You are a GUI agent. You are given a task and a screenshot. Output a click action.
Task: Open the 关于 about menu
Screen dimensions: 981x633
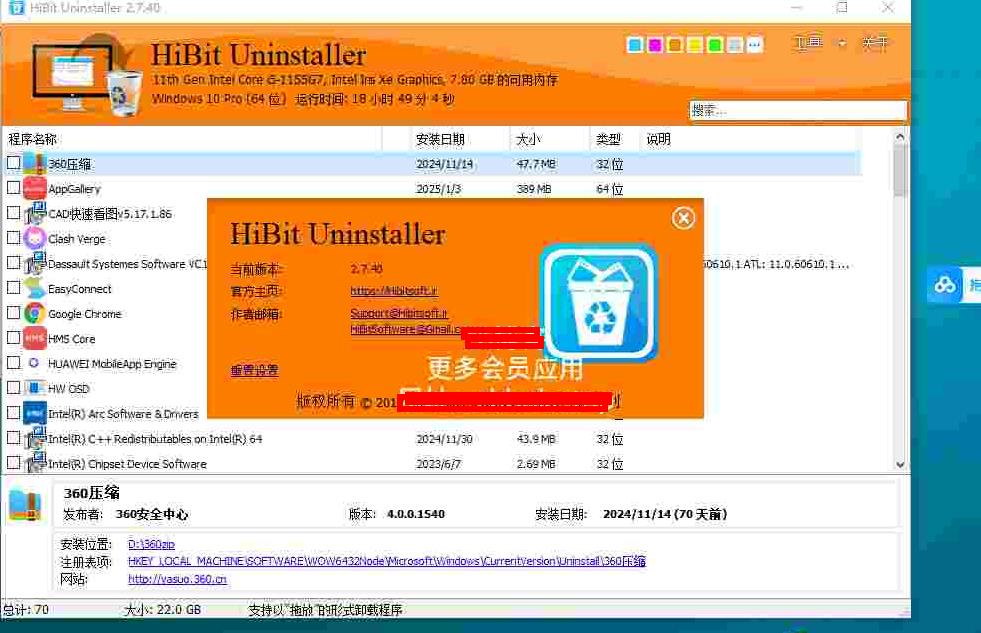coord(875,43)
